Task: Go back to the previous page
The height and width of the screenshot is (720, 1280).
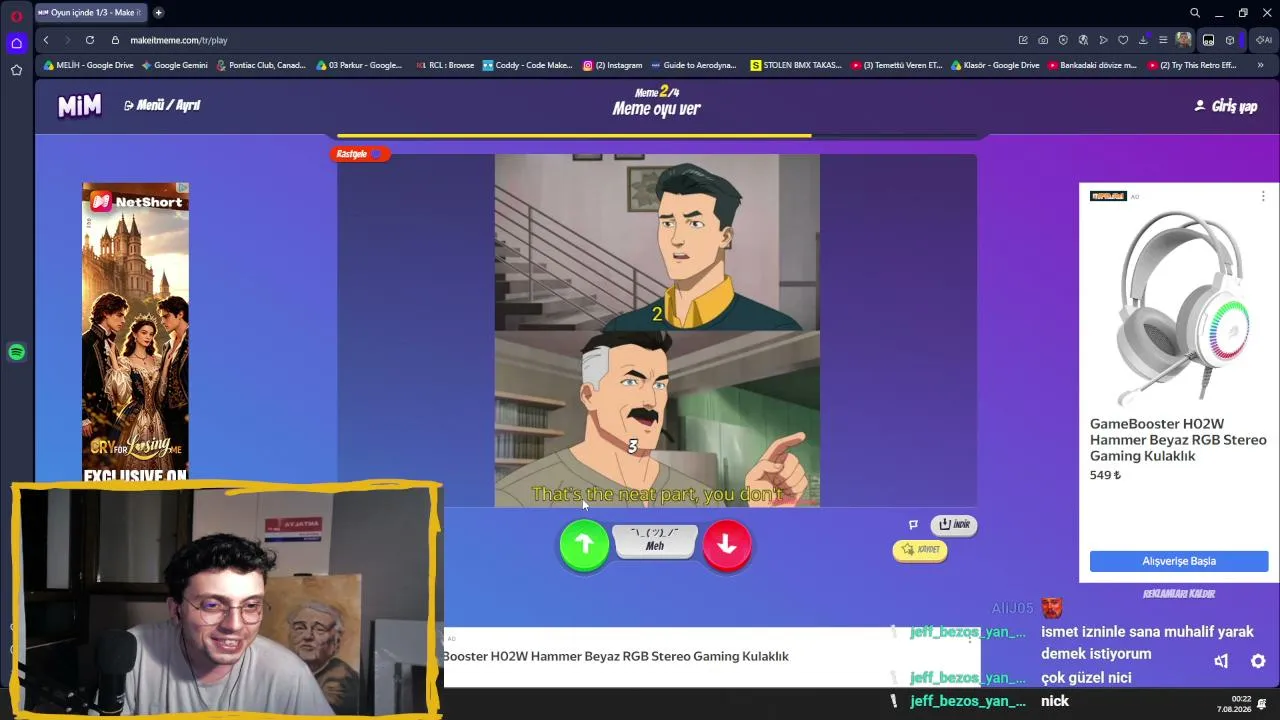Action: click(x=46, y=40)
